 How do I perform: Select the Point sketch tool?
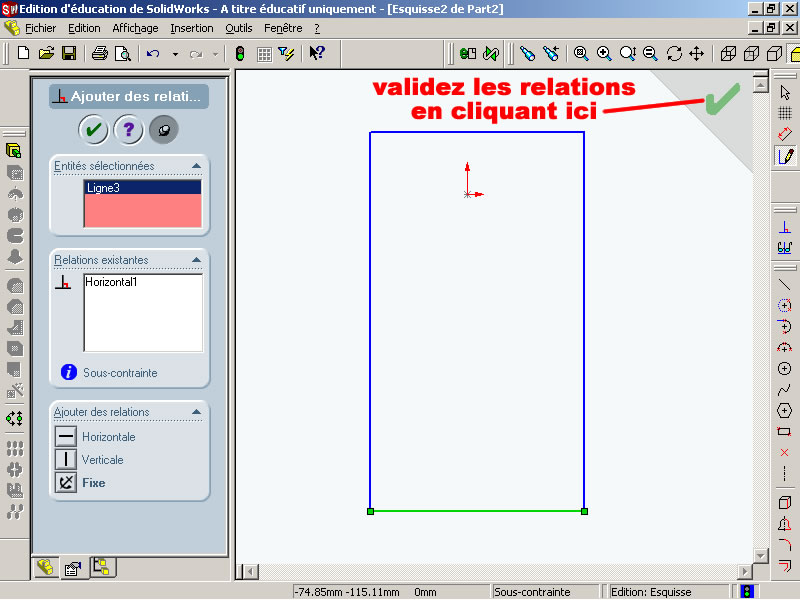784,453
